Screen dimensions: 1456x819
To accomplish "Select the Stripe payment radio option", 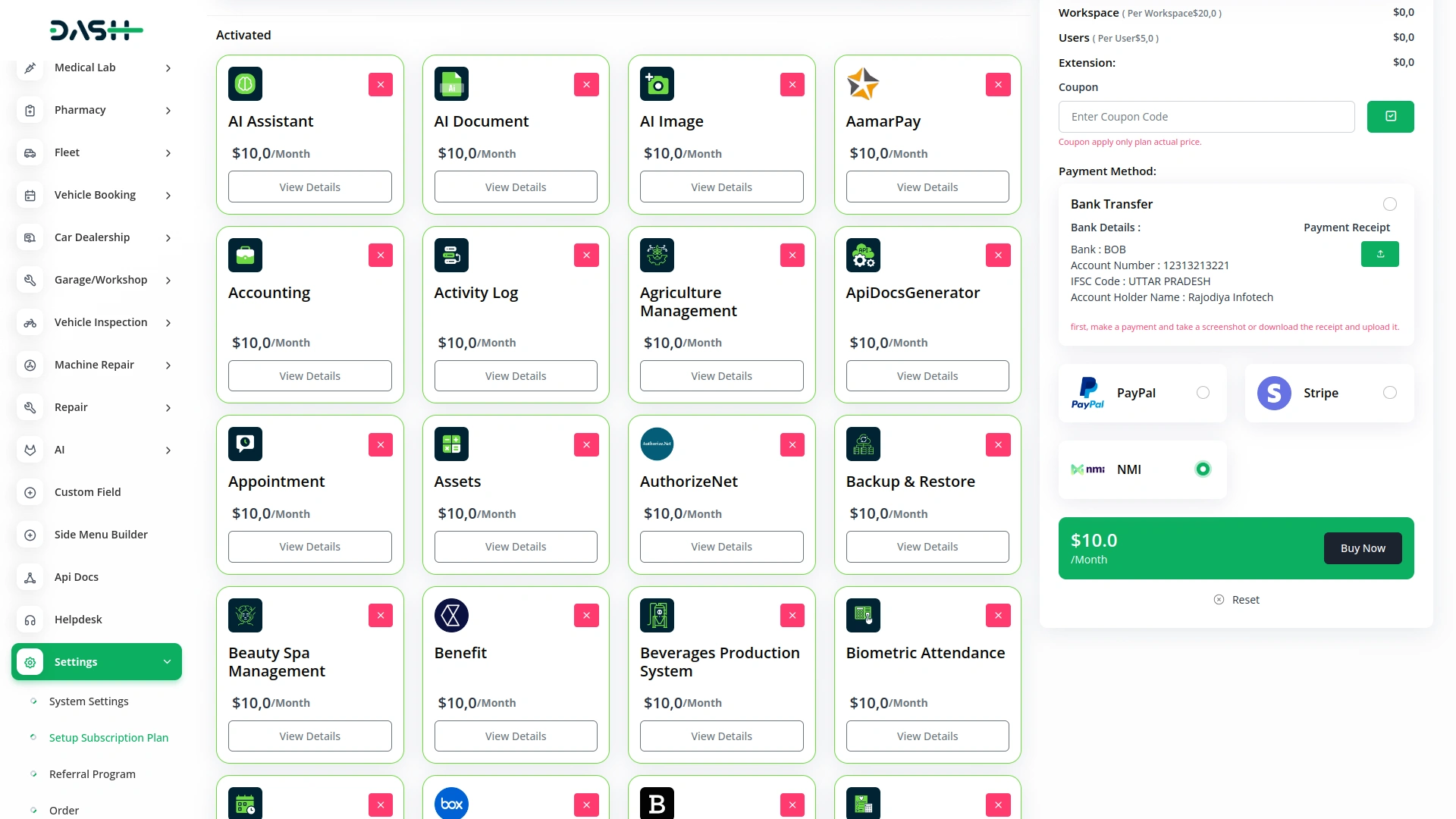I will [x=1389, y=393].
